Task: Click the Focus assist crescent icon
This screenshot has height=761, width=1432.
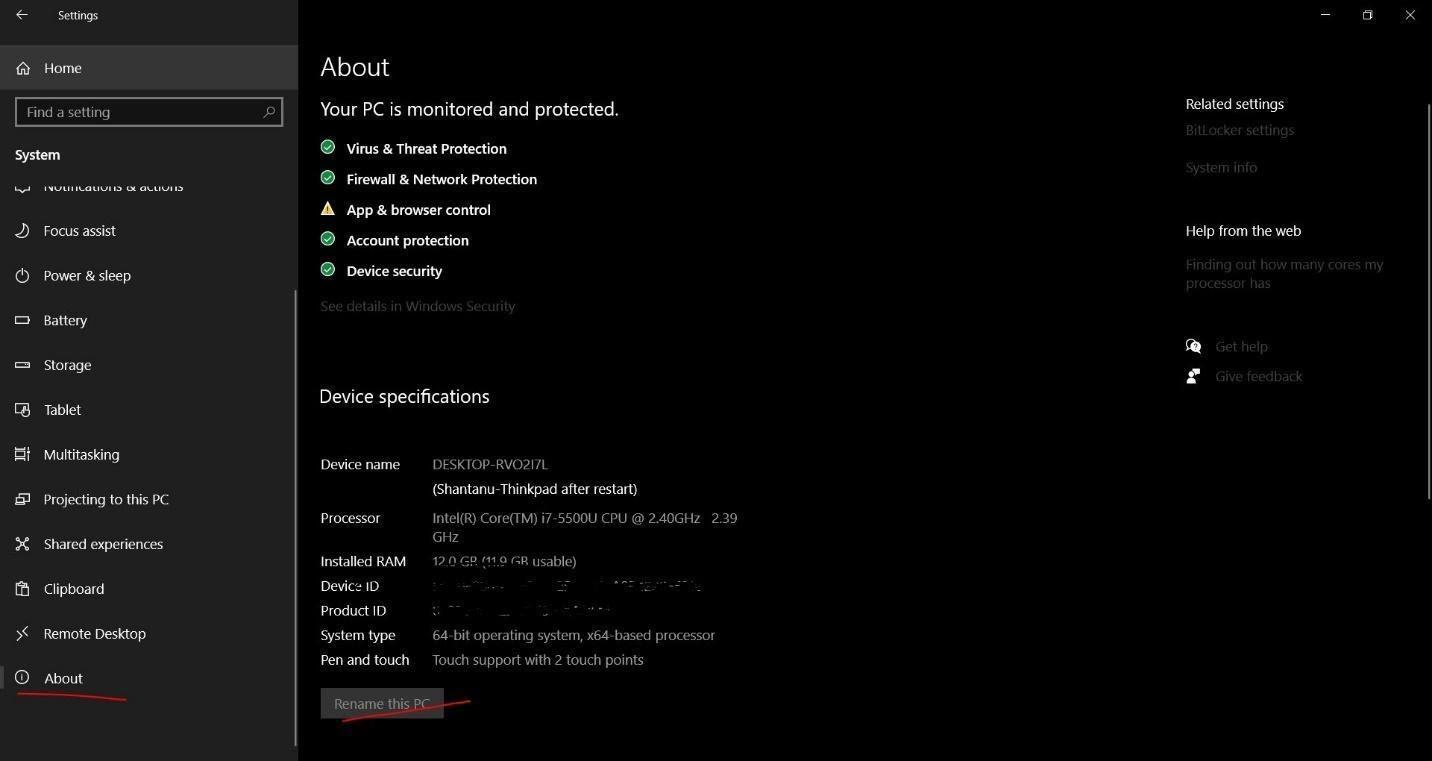Action: tap(22, 230)
